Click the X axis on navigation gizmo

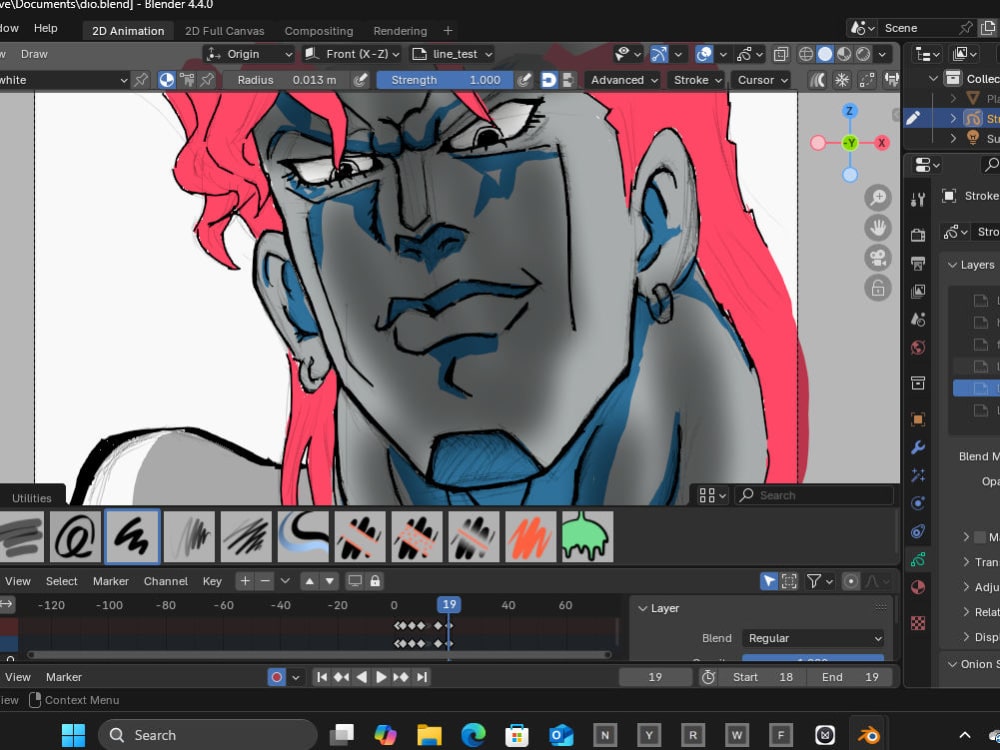click(881, 143)
